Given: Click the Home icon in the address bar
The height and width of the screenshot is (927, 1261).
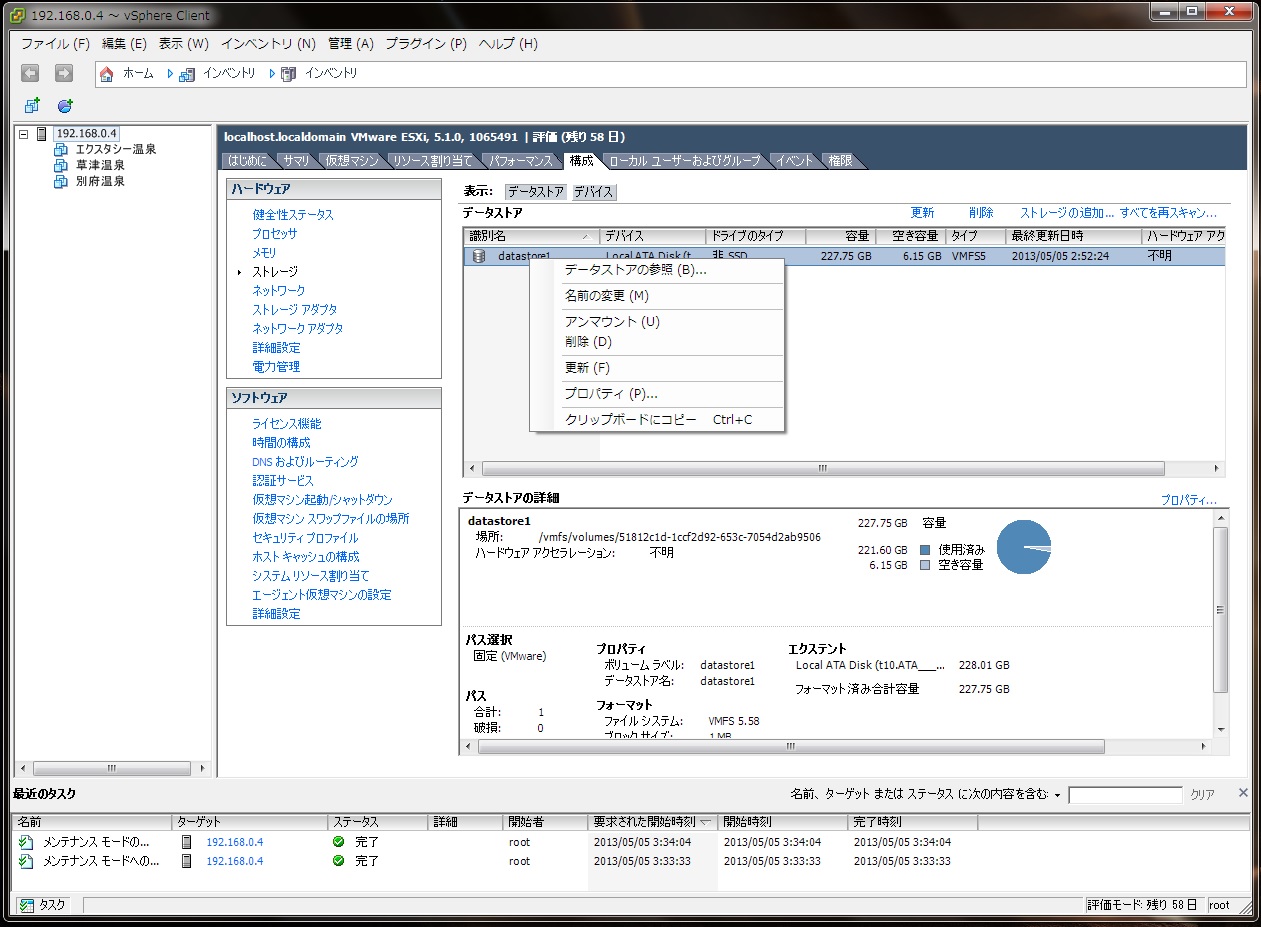Looking at the screenshot, I should coord(107,74).
